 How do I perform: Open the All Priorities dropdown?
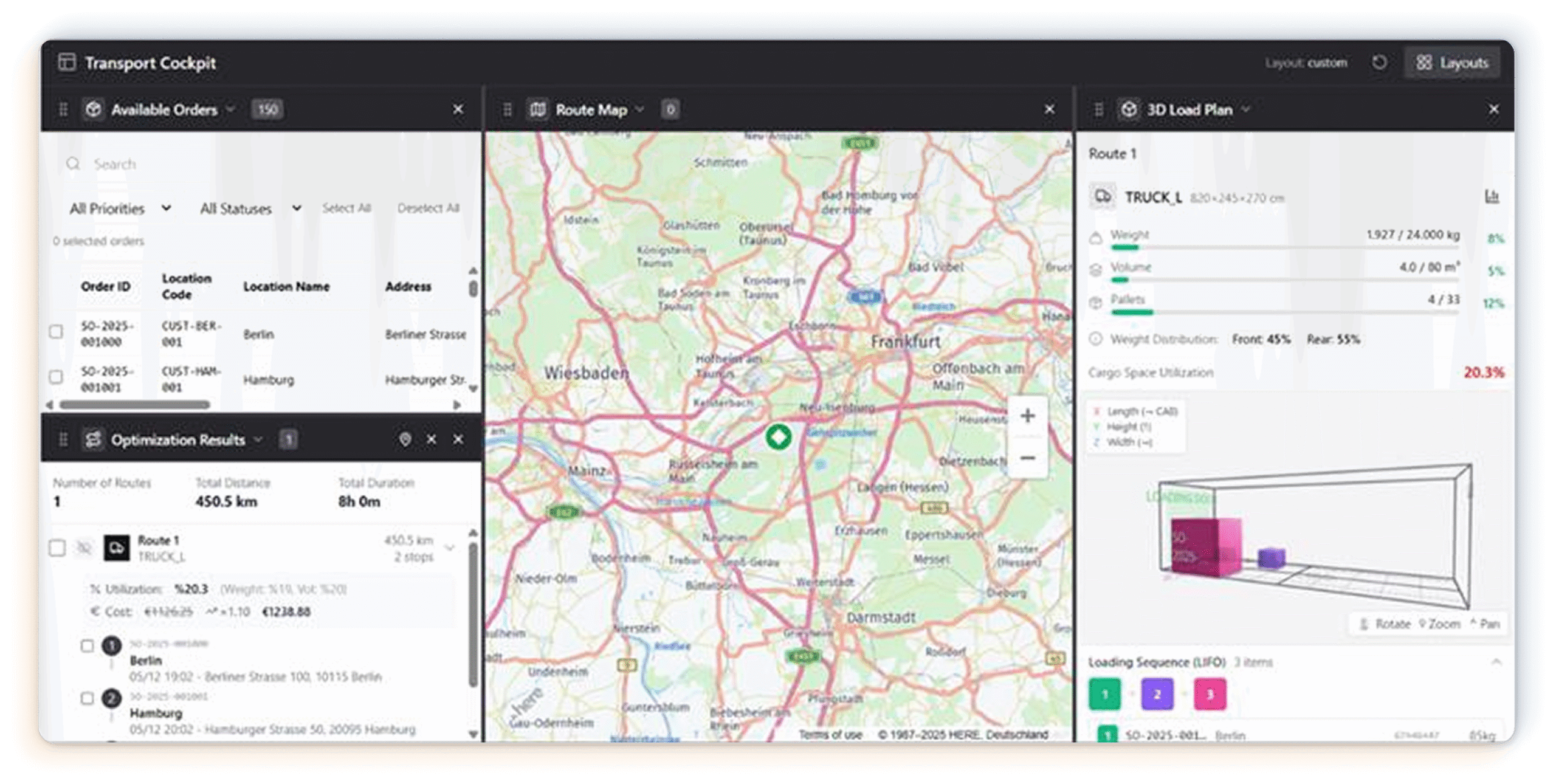120,208
